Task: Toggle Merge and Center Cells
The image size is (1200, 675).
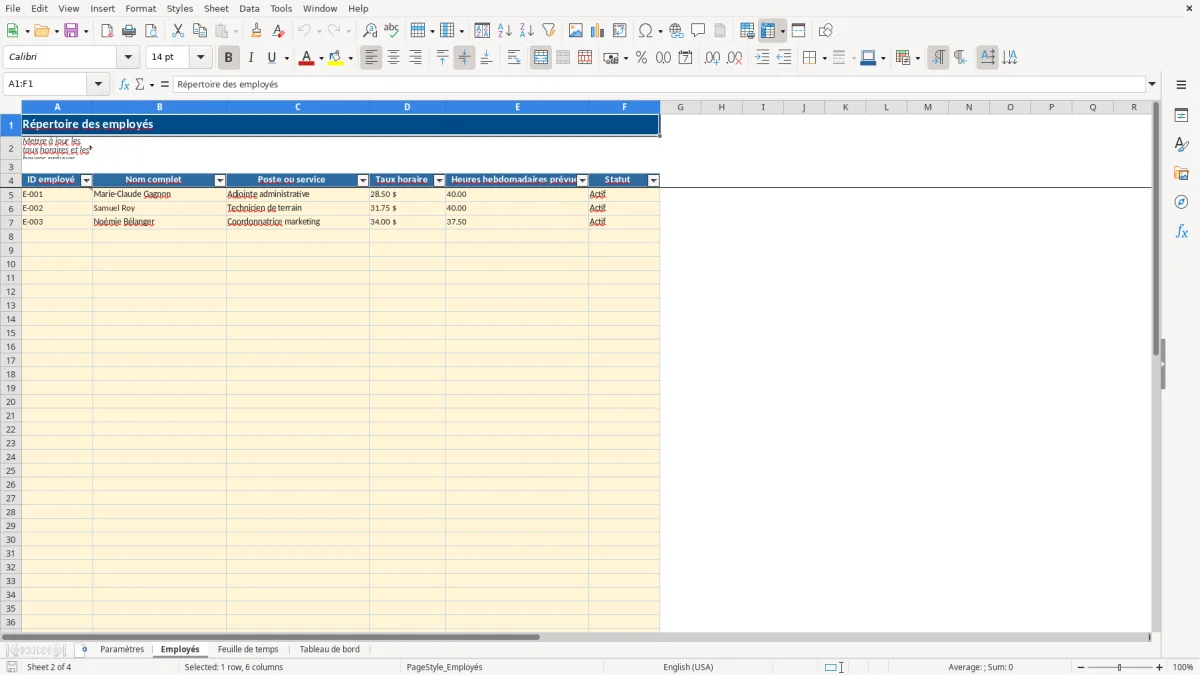Action: [541, 58]
